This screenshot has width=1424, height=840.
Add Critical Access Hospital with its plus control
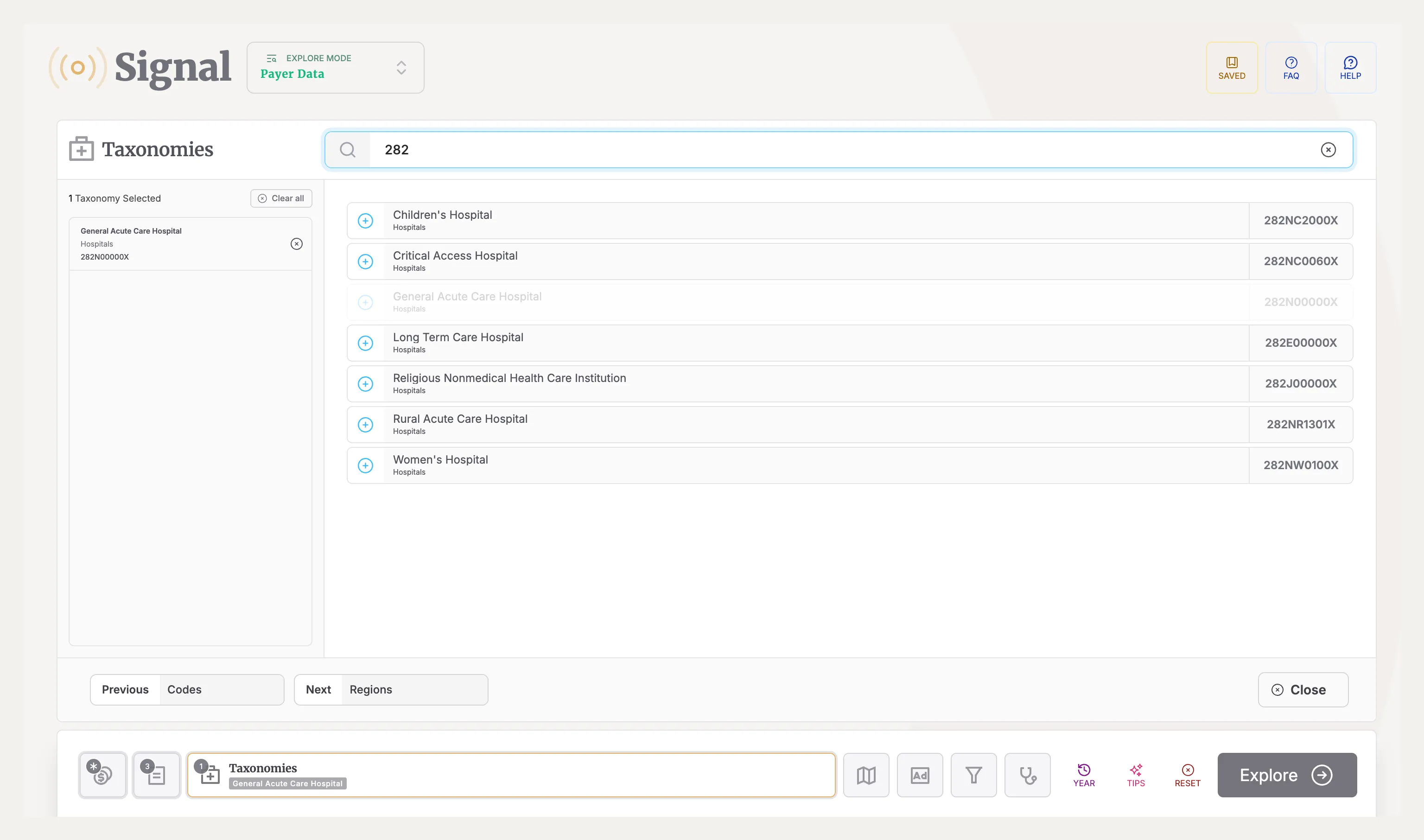(366, 261)
